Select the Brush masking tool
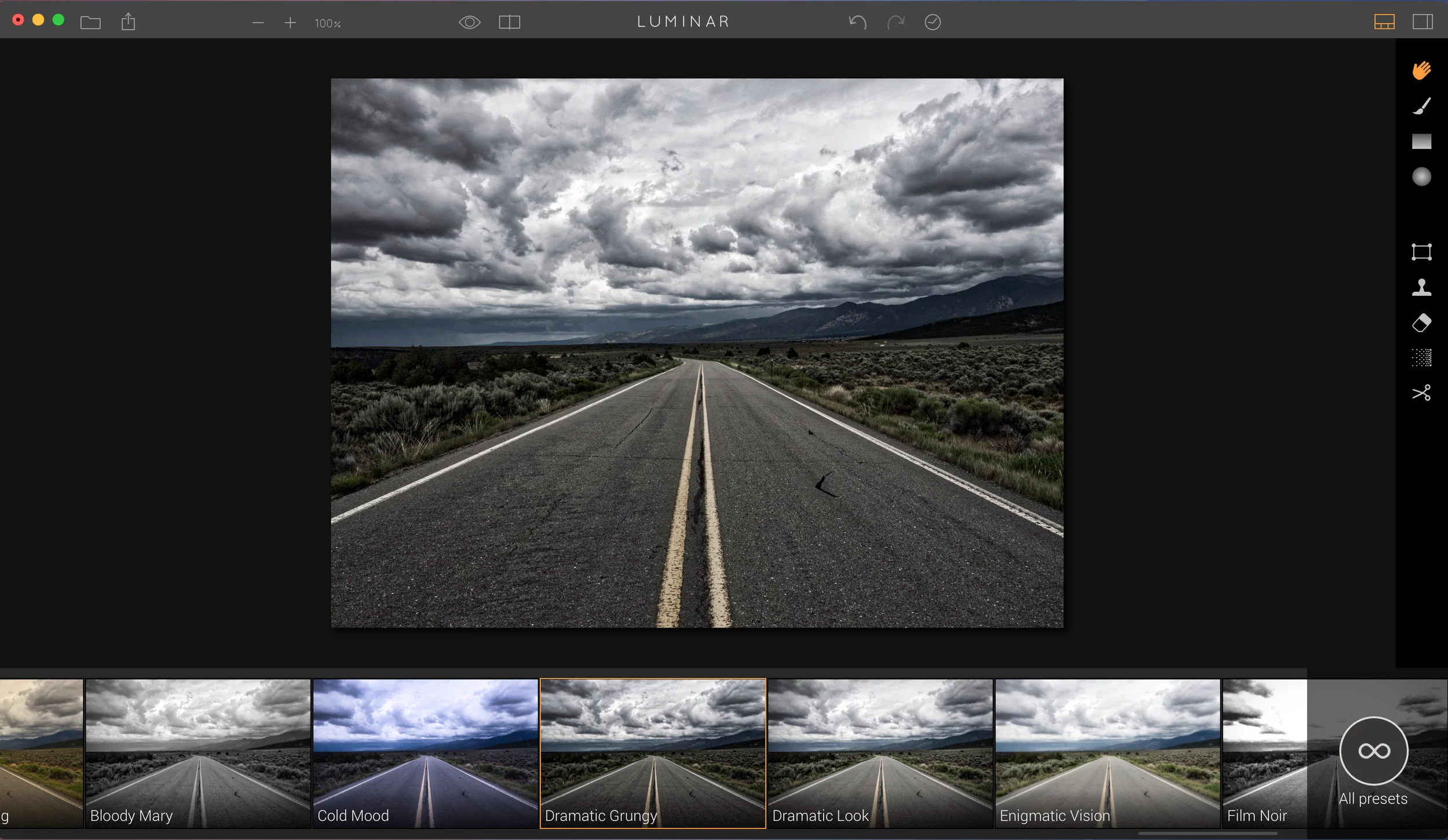The width and height of the screenshot is (1448, 840). click(x=1421, y=106)
